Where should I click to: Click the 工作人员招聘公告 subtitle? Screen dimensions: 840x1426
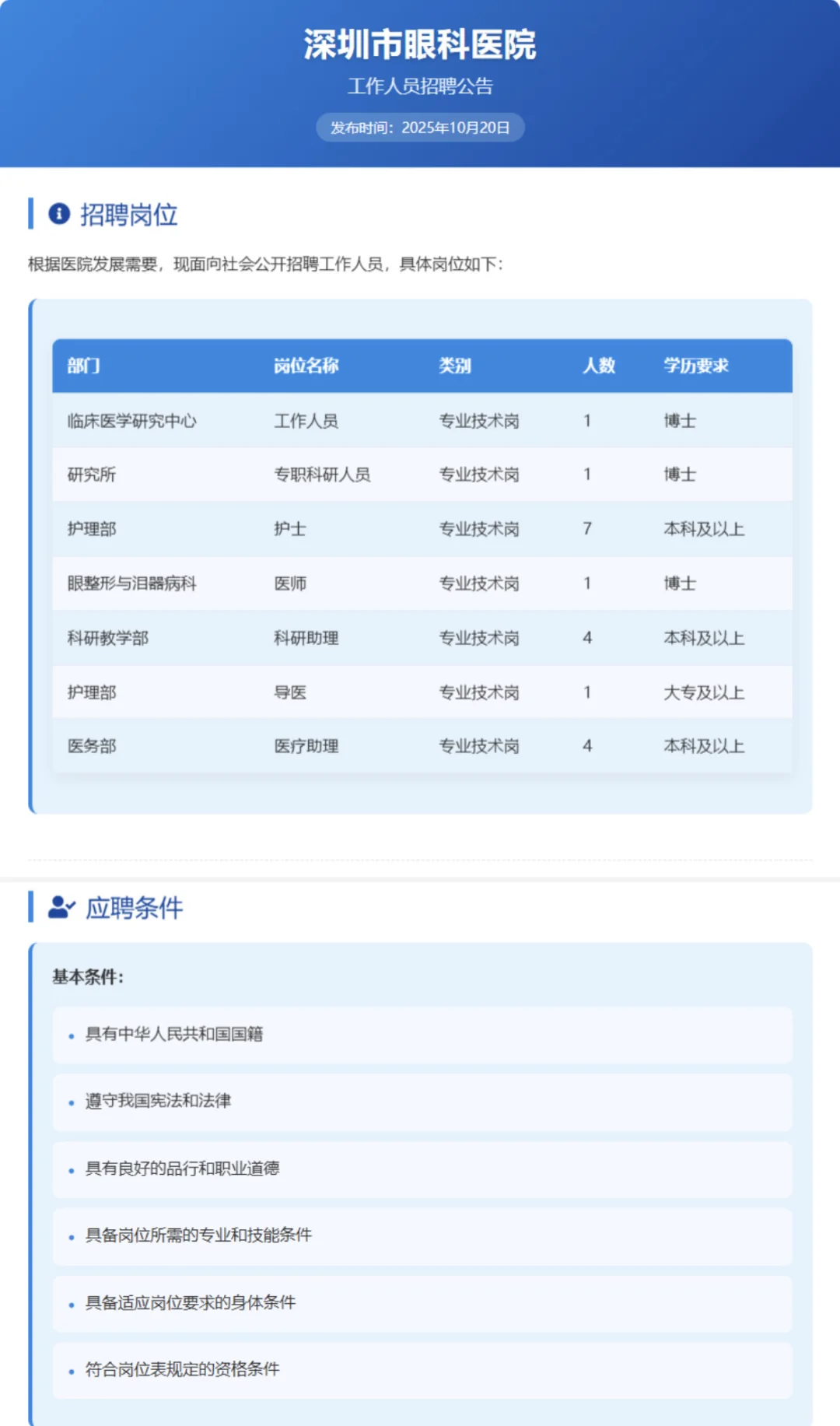(420, 86)
